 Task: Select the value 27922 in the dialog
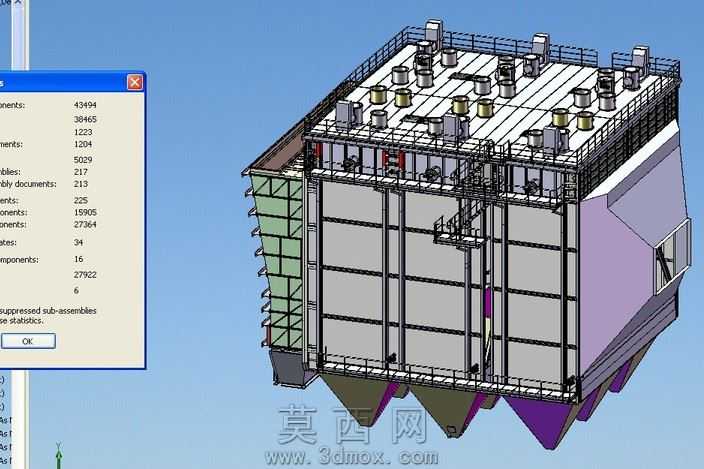coord(85,275)
